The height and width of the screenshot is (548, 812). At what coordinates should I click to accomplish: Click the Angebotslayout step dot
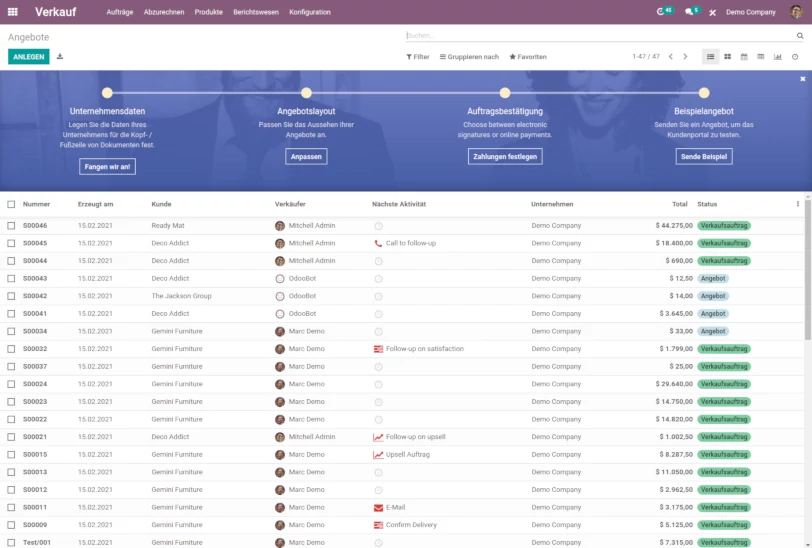[306, 93]
